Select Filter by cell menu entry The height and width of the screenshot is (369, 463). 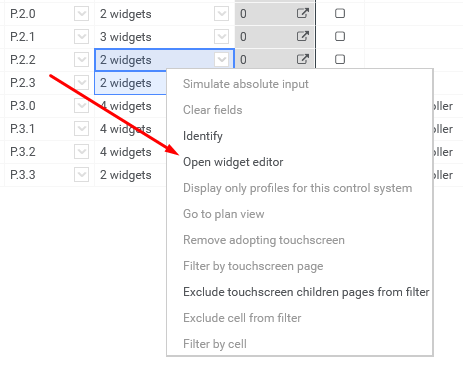(x=215, y=344)
